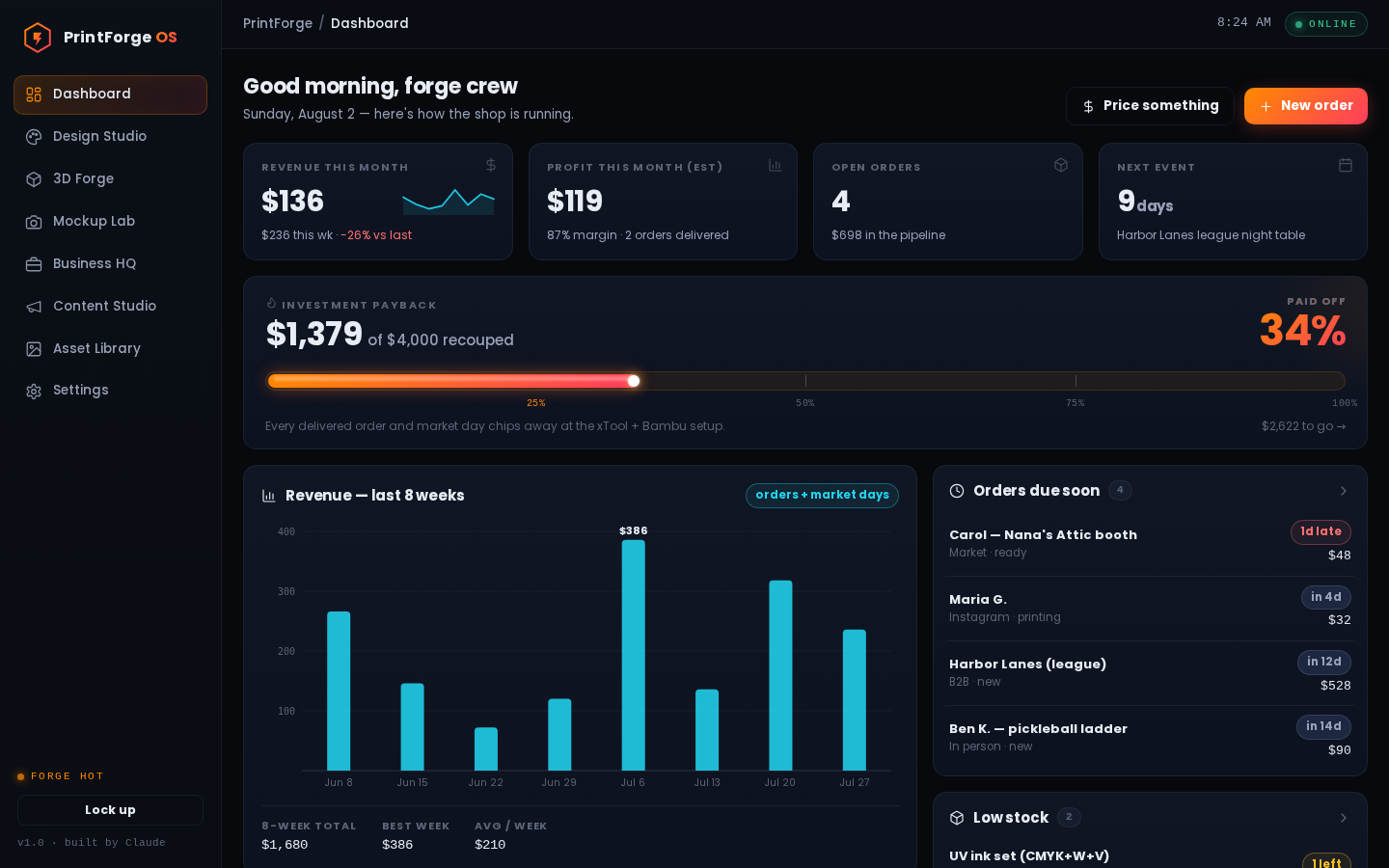Expand the Low stock chevron

1344,818
